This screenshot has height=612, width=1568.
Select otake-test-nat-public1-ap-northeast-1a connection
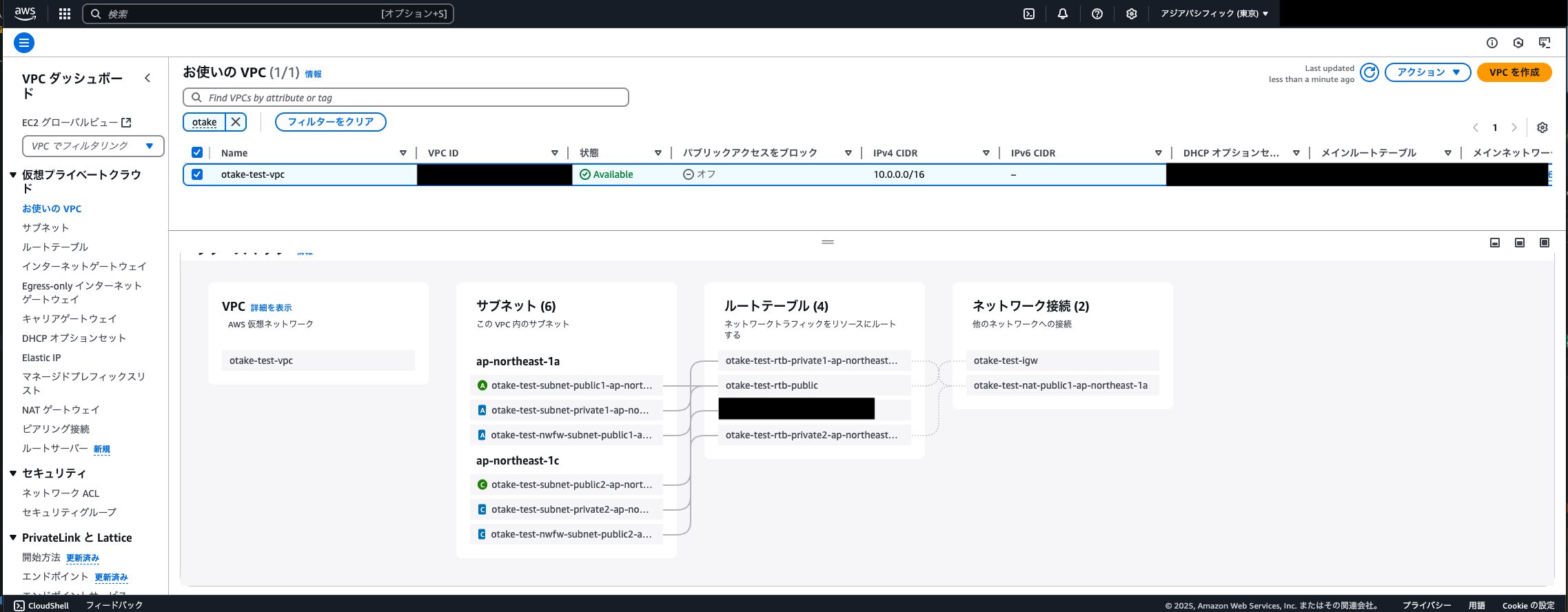click(1063, 385)
